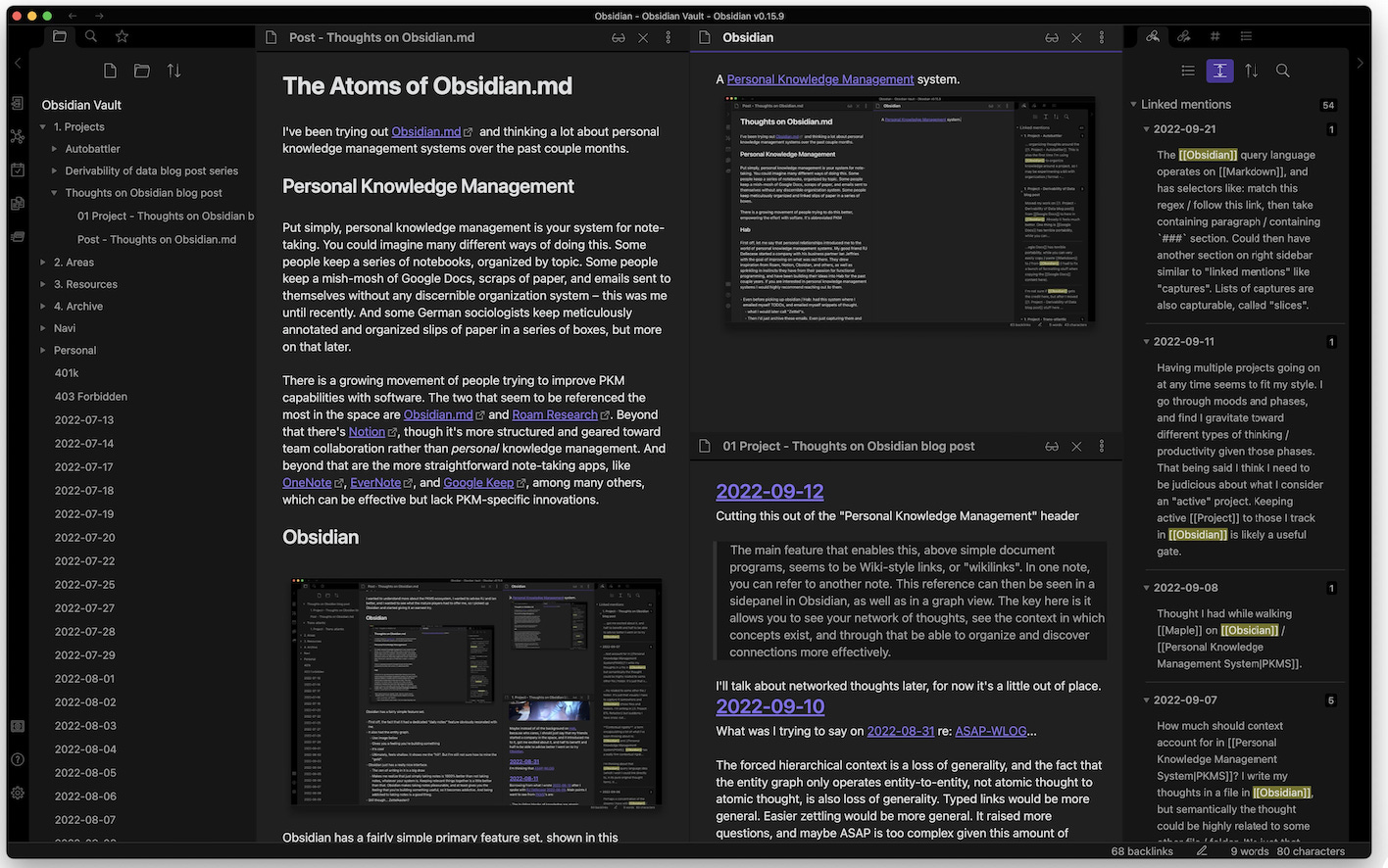Collapse the 2022-09-08 backlink result

coord(1147,588)
